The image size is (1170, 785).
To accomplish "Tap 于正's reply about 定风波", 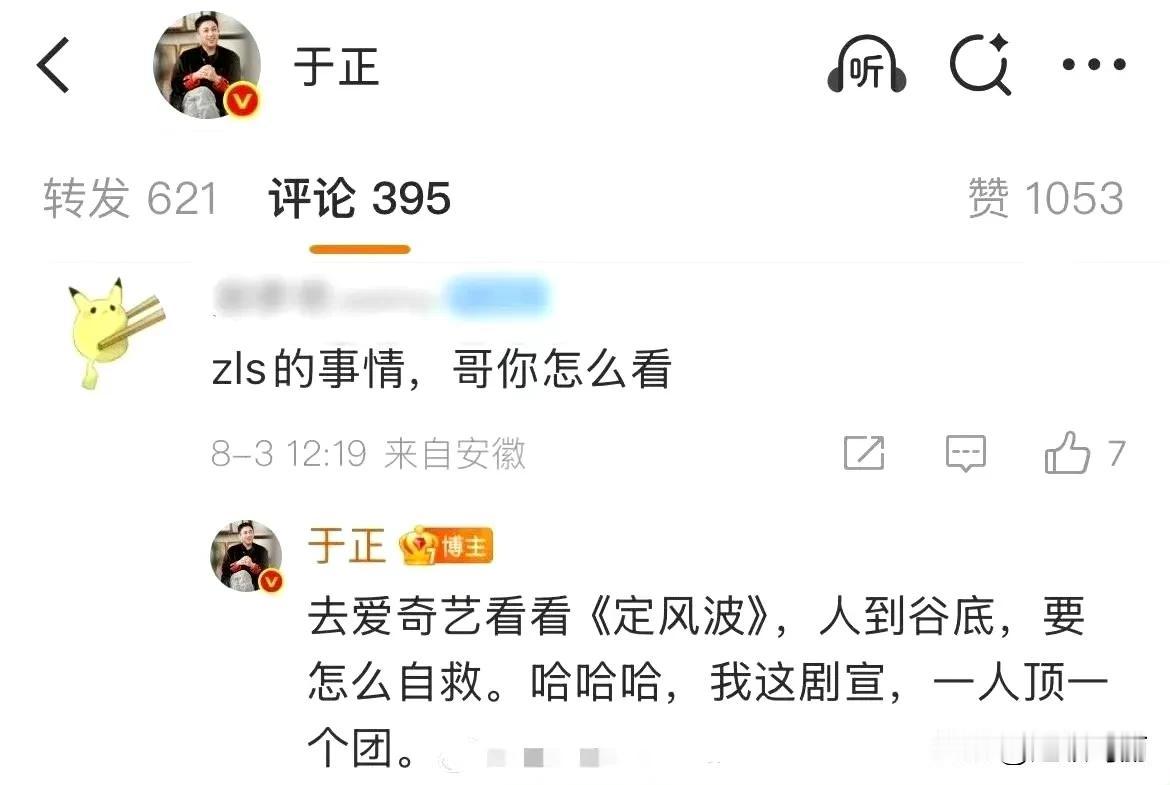I will click(708, 681).
